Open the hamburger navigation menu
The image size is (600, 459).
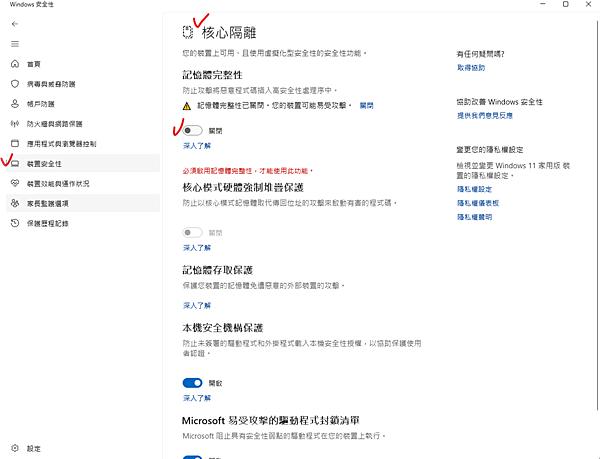pyautogui.click(x=15, y=44)
